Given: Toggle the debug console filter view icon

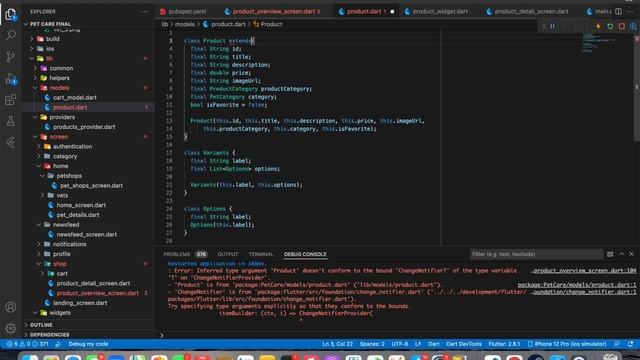Looking at the screenshot, I should (x=610, y=254).
